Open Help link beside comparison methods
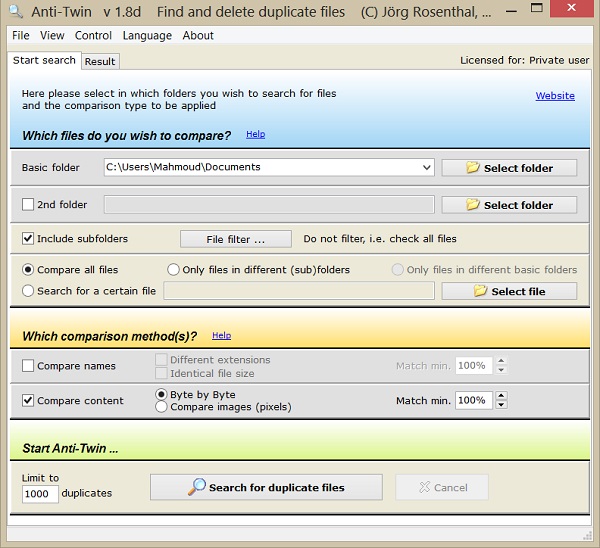Image resolution: width=600 pixels, height=548 pixels. tap(222, 335)
